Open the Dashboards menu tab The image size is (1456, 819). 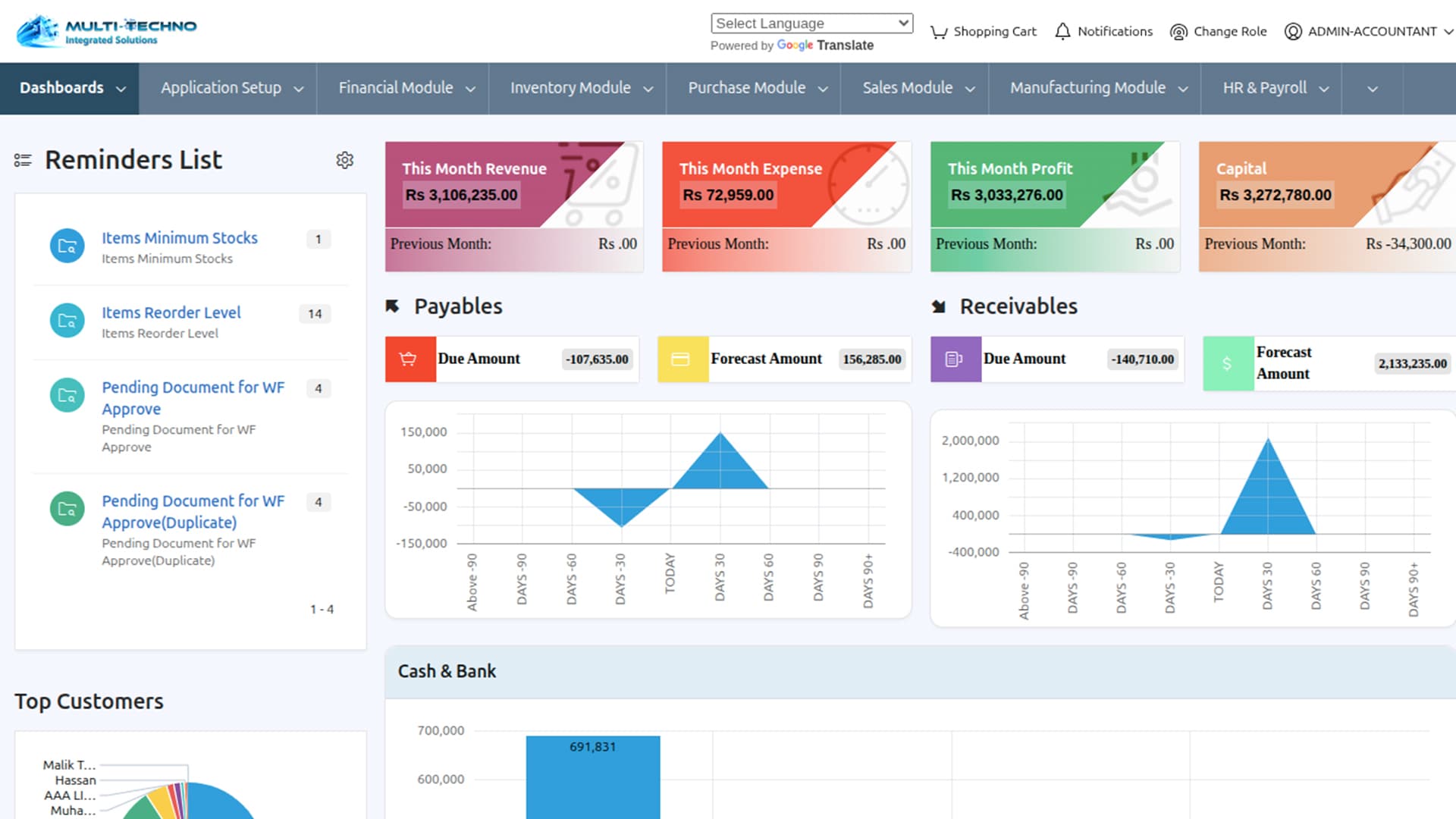coord(71,88)
